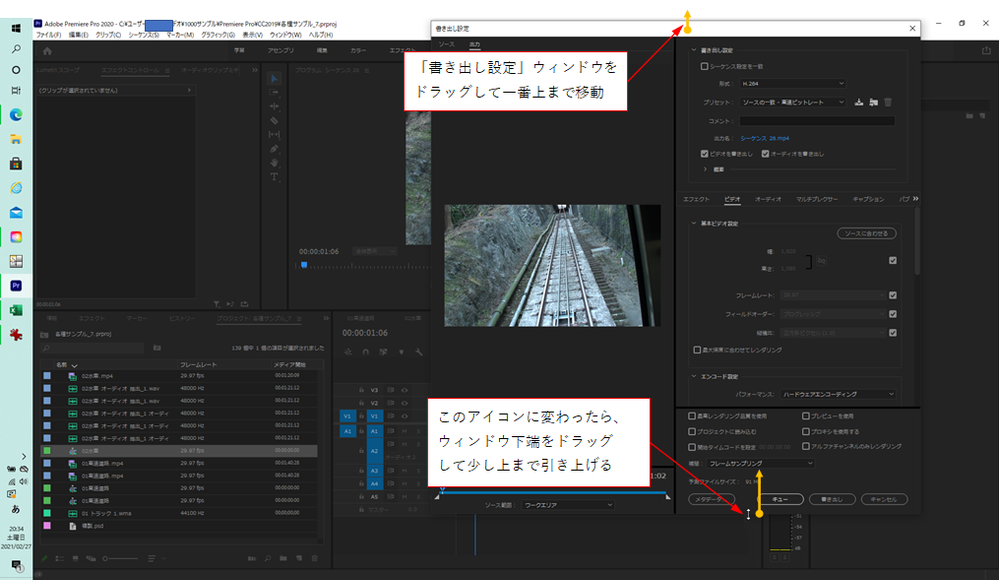Open the 'ヘルプ(H)' menu

(x=320, y=35)
